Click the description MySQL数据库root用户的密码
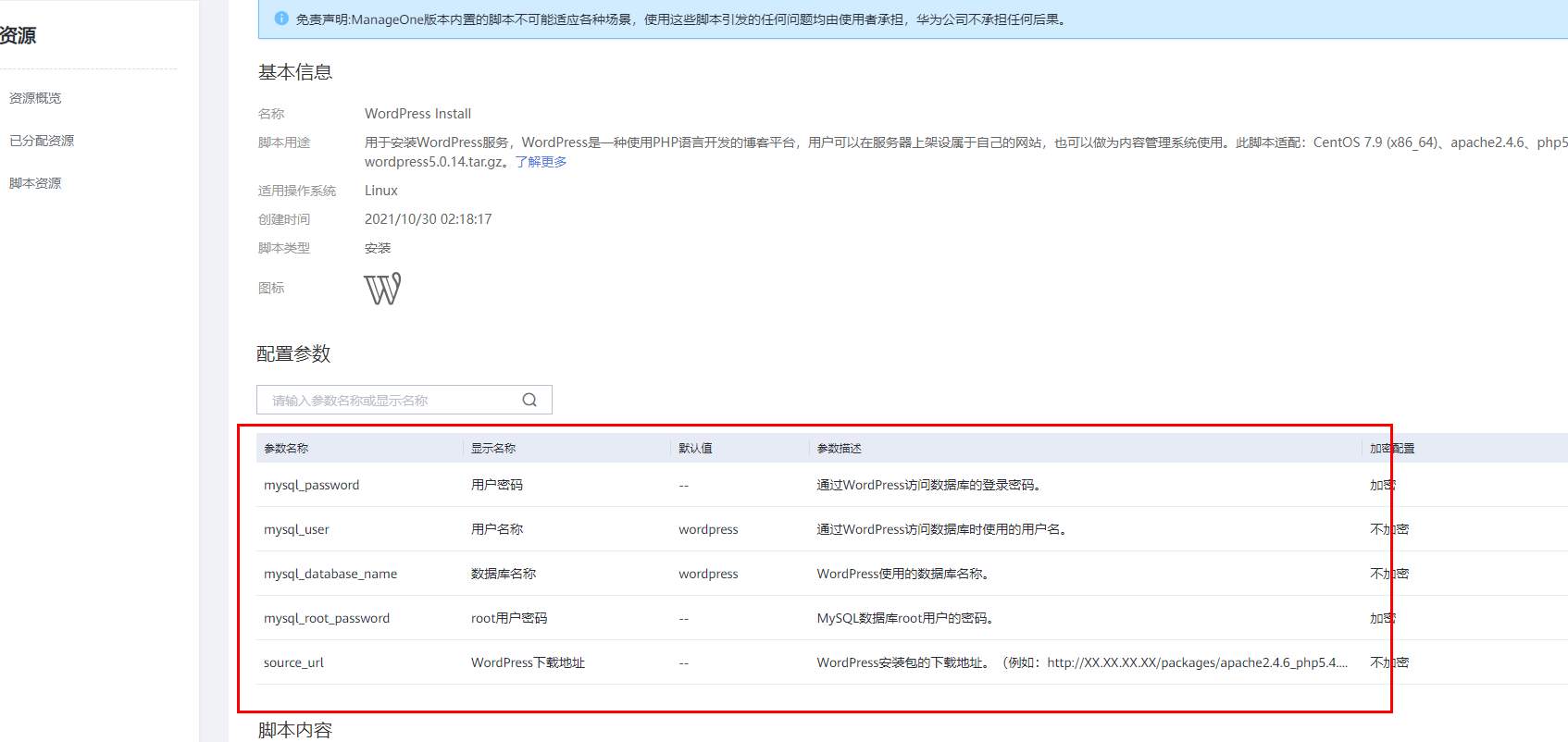 click(x=905, y=618)
